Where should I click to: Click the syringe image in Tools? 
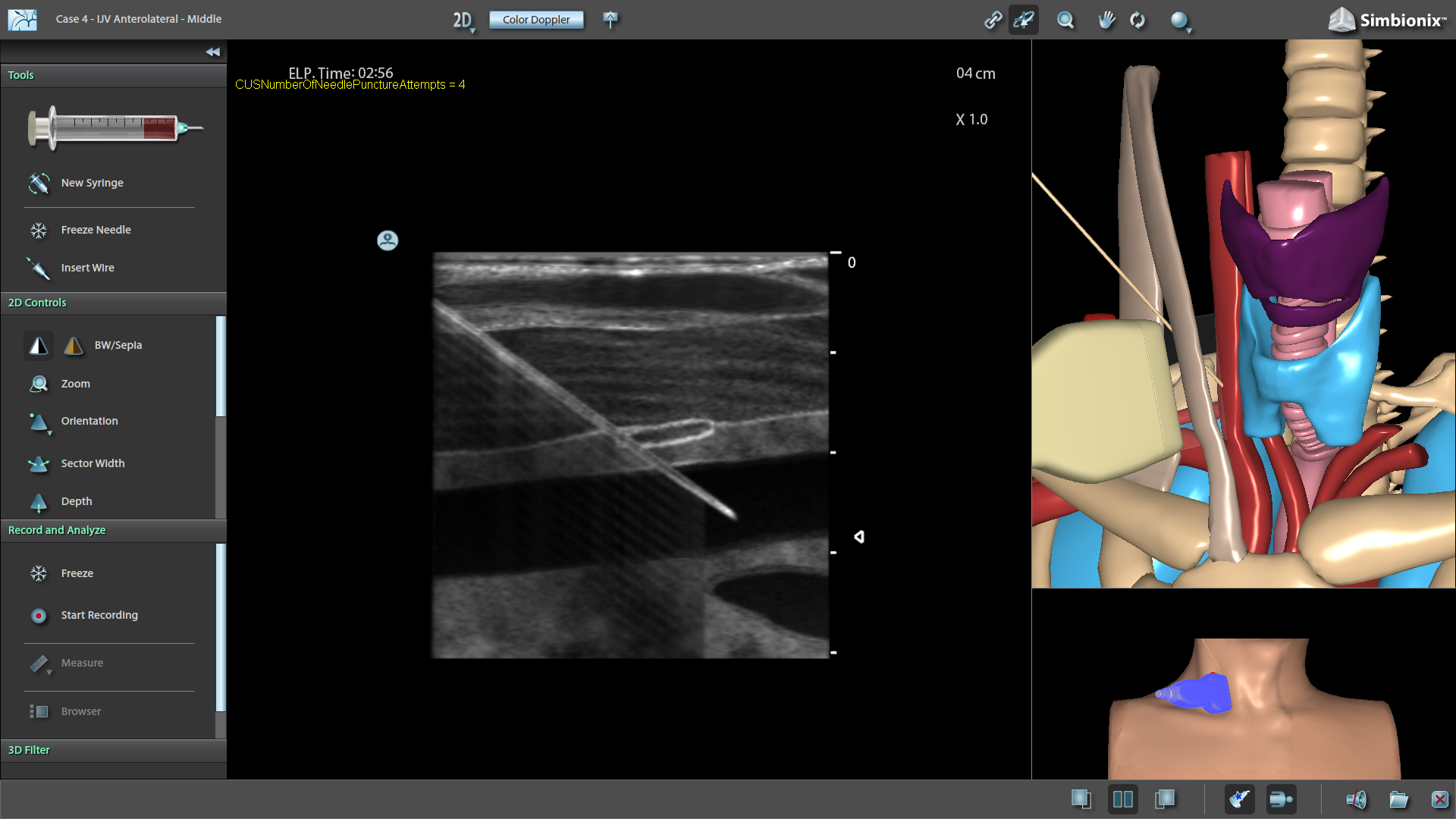tap(115, 127)
